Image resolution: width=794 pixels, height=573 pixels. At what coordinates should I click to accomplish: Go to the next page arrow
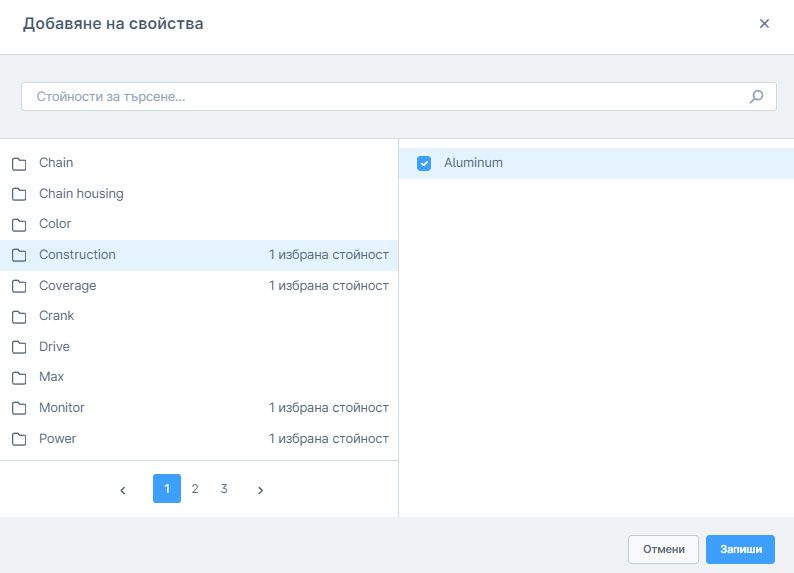(x=260, y=490)
